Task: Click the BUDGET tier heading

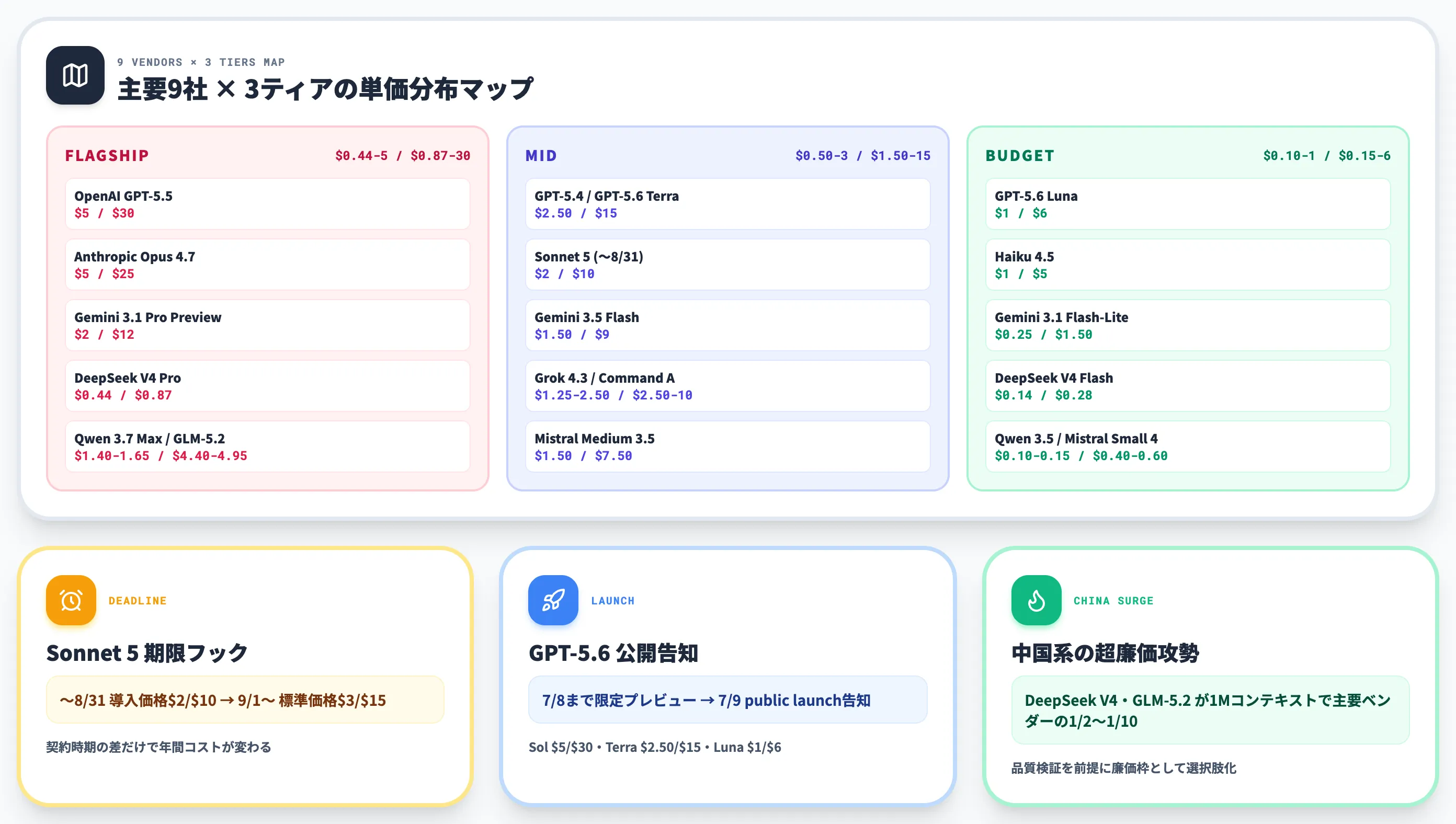Action: (1020, 156)
